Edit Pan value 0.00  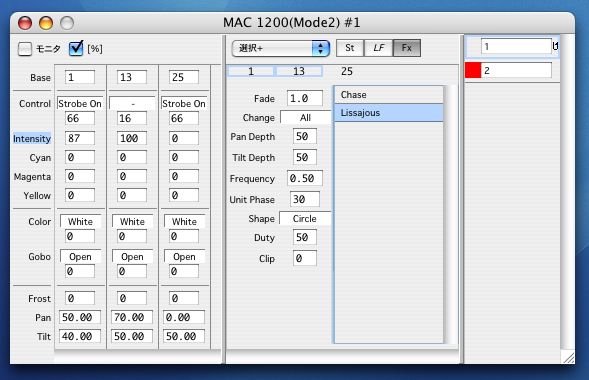pos(184,317)
